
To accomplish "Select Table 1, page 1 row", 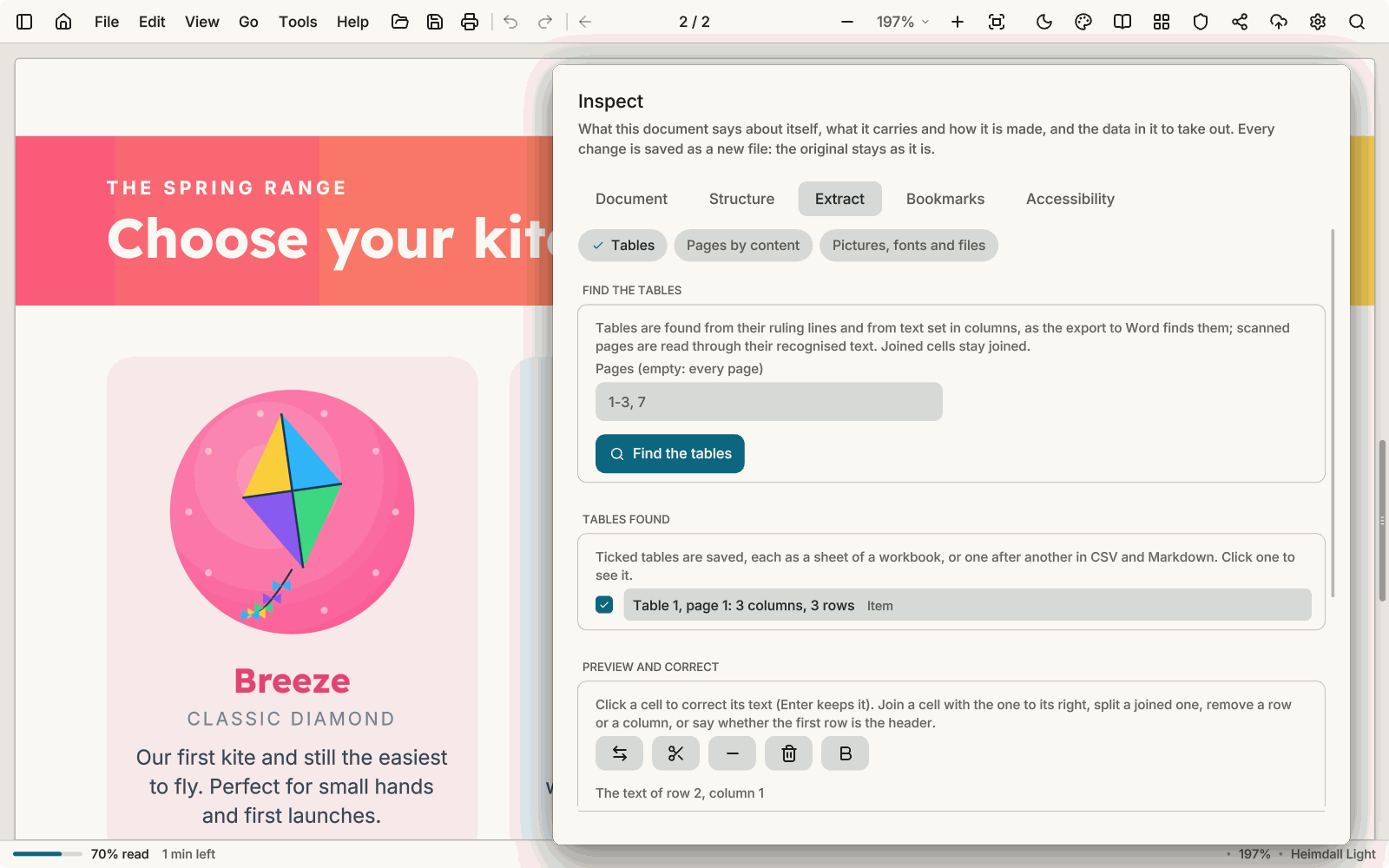I will [x=967, y=605].
